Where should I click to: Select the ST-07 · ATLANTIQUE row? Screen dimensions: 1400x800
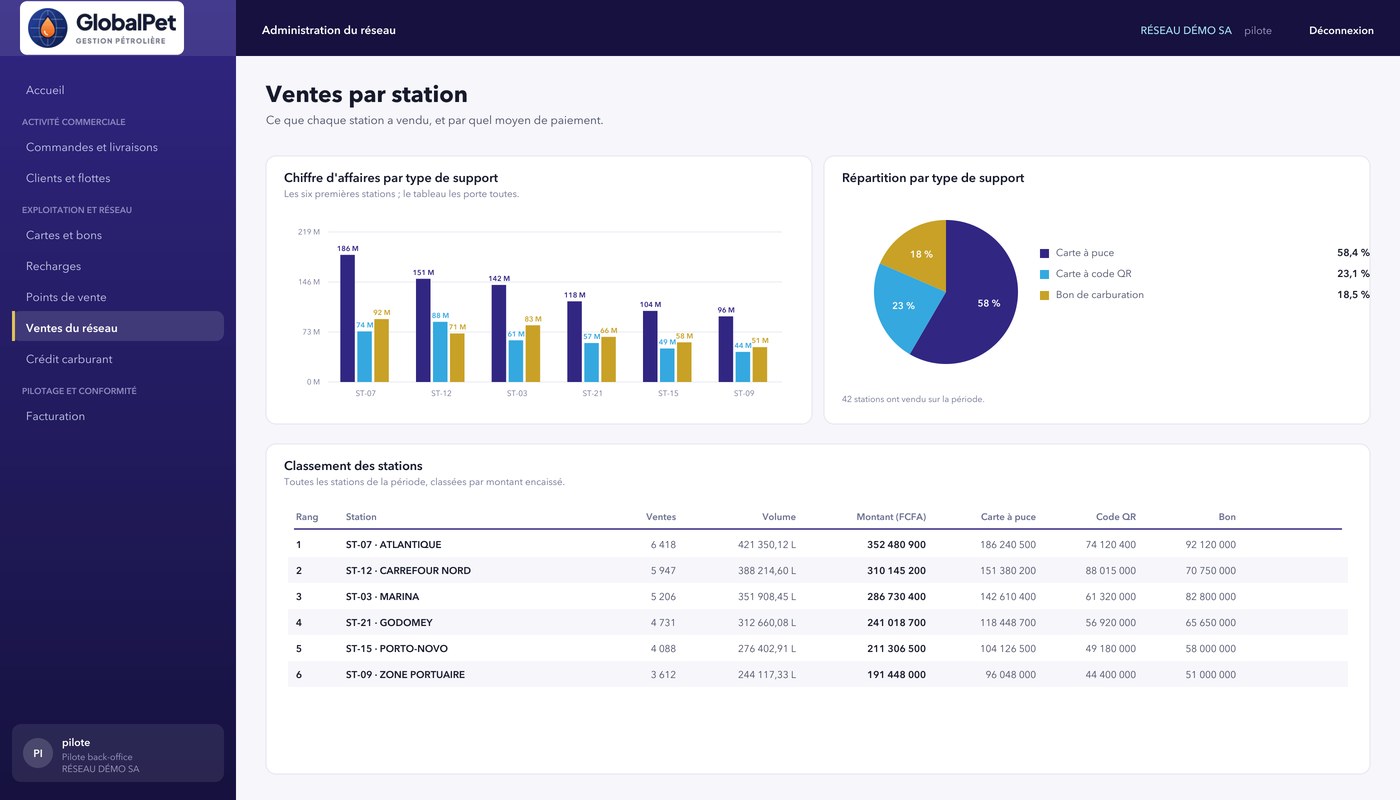818,545
